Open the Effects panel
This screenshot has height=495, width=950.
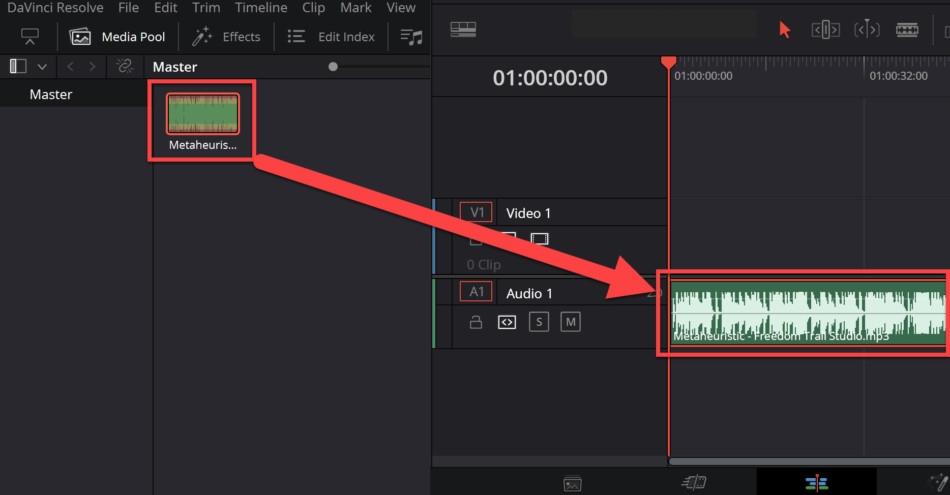(x=227, y=37)
